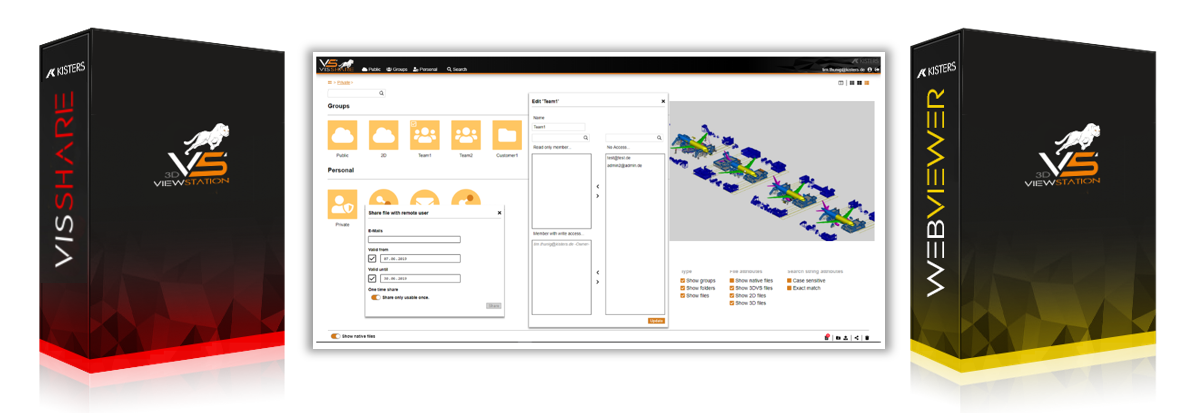Disable the Share only usable once switch

375,297
